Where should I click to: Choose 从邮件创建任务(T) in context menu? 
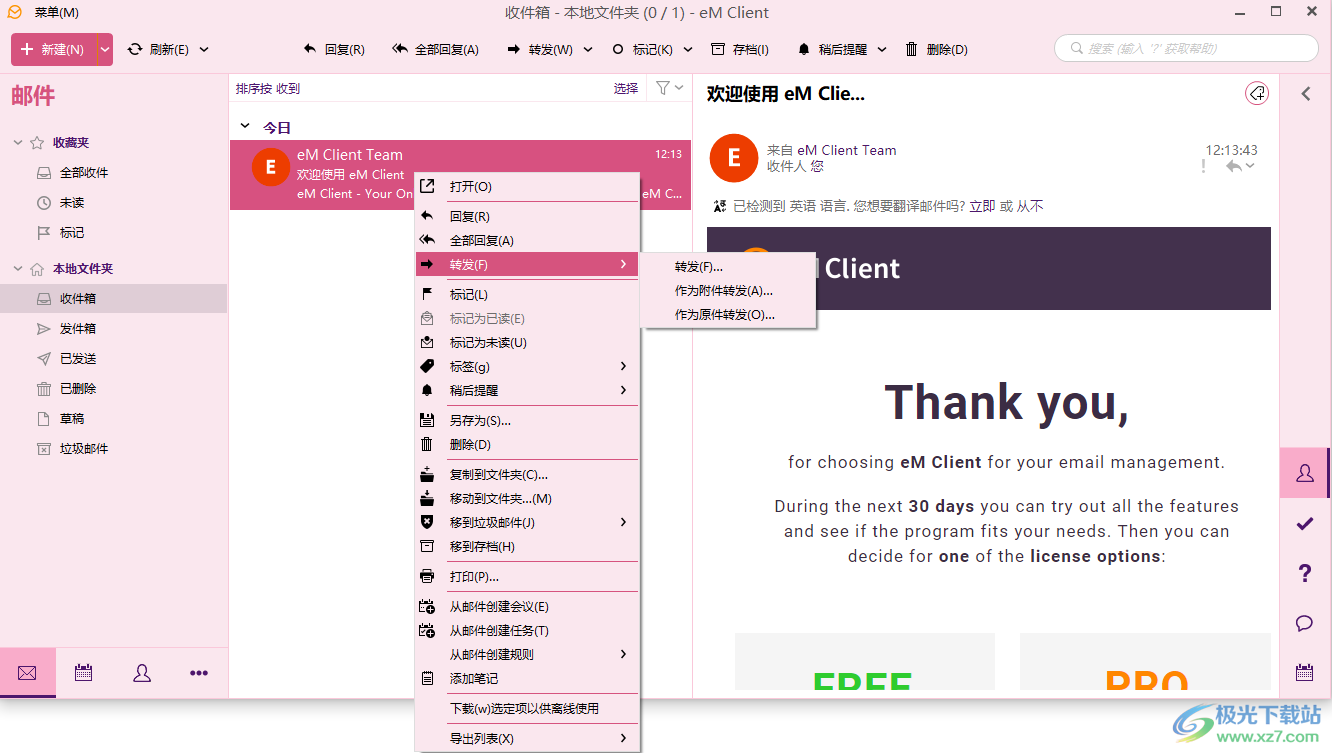tap(527, 631)
